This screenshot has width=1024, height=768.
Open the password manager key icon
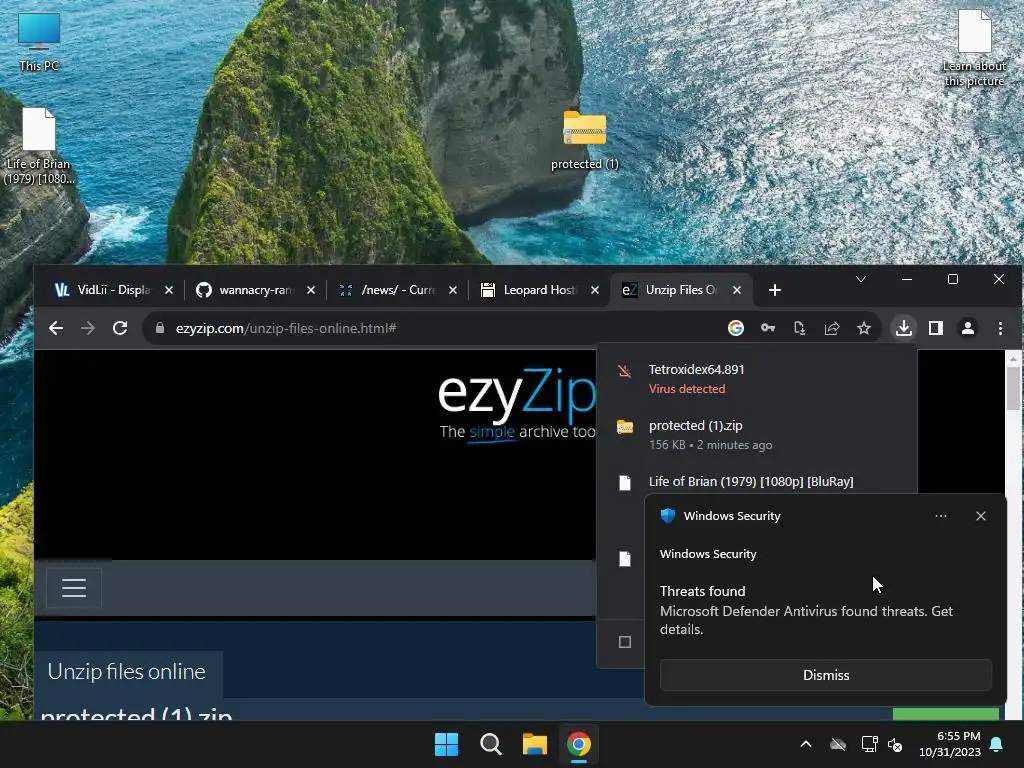point(768,328)
